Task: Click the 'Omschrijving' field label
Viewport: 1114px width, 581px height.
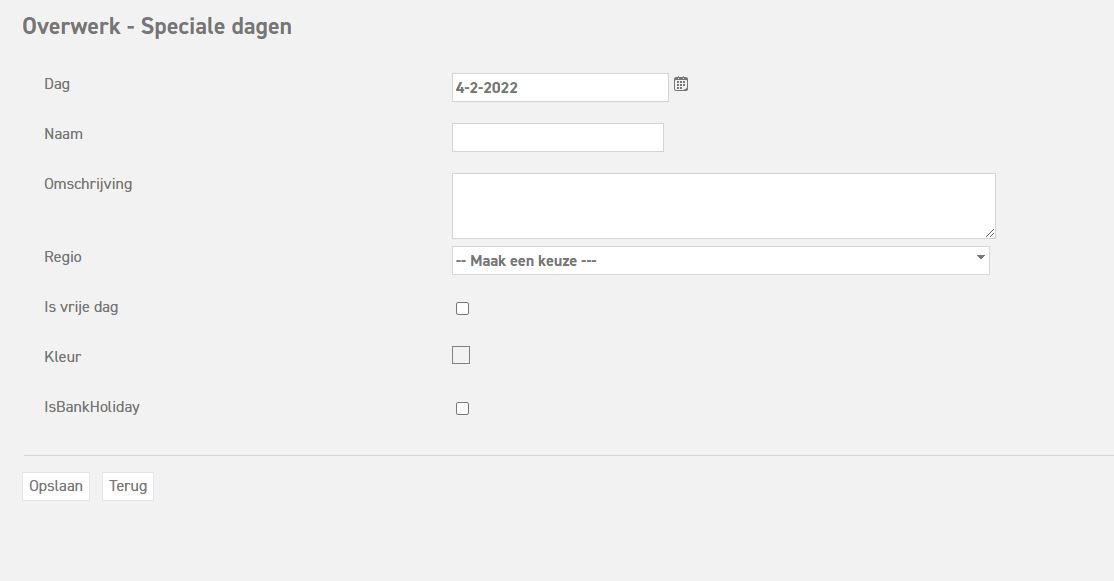Action: 88,184
